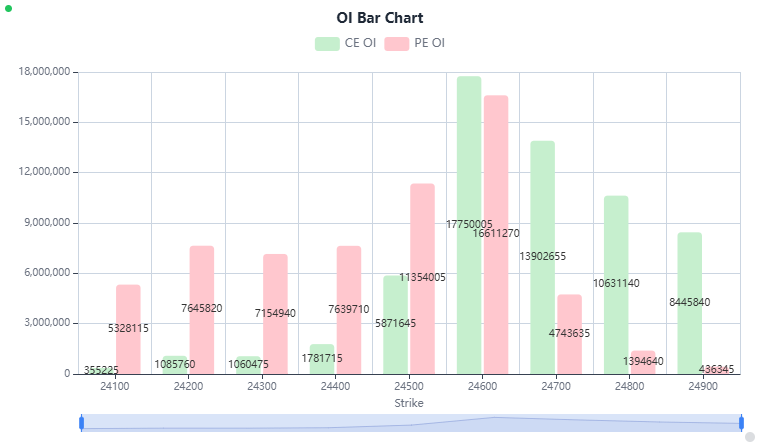Image resolution: width=757 pixels, height=447 pixels.
Task: Click the 24400 strike axis label
Action: pos(336,386)
